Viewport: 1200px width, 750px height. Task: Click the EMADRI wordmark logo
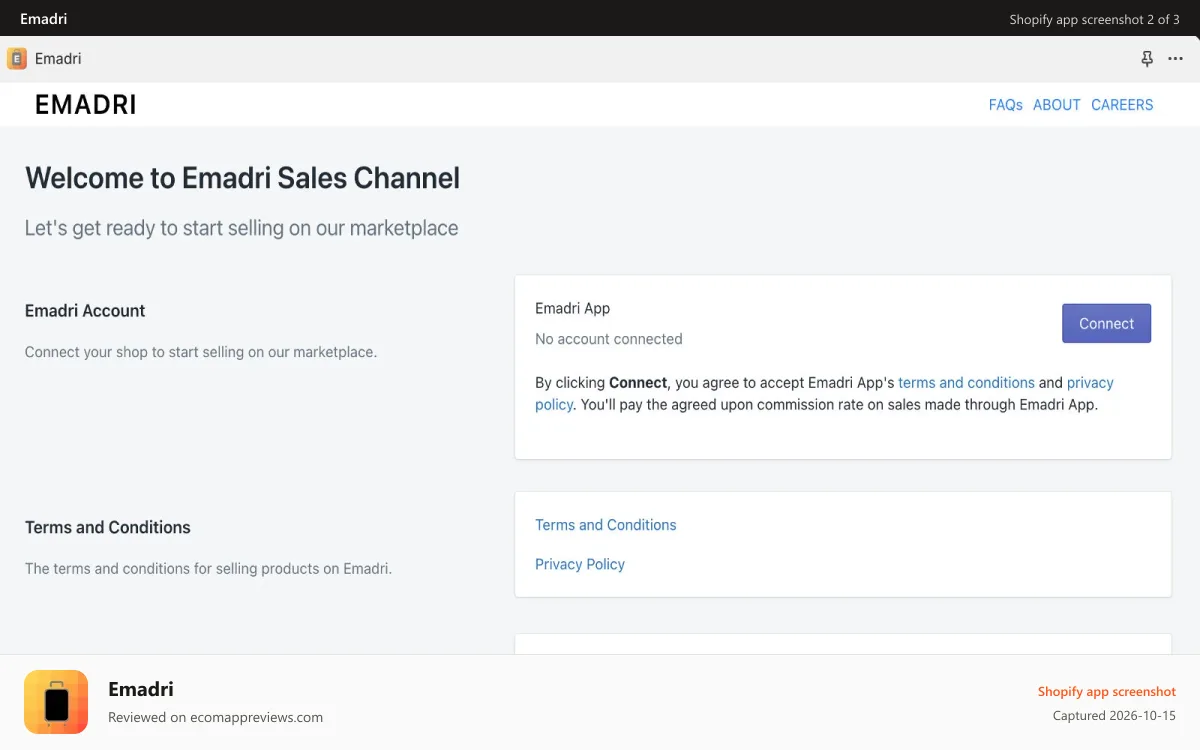pyautogui.click(x=86, y=105)
